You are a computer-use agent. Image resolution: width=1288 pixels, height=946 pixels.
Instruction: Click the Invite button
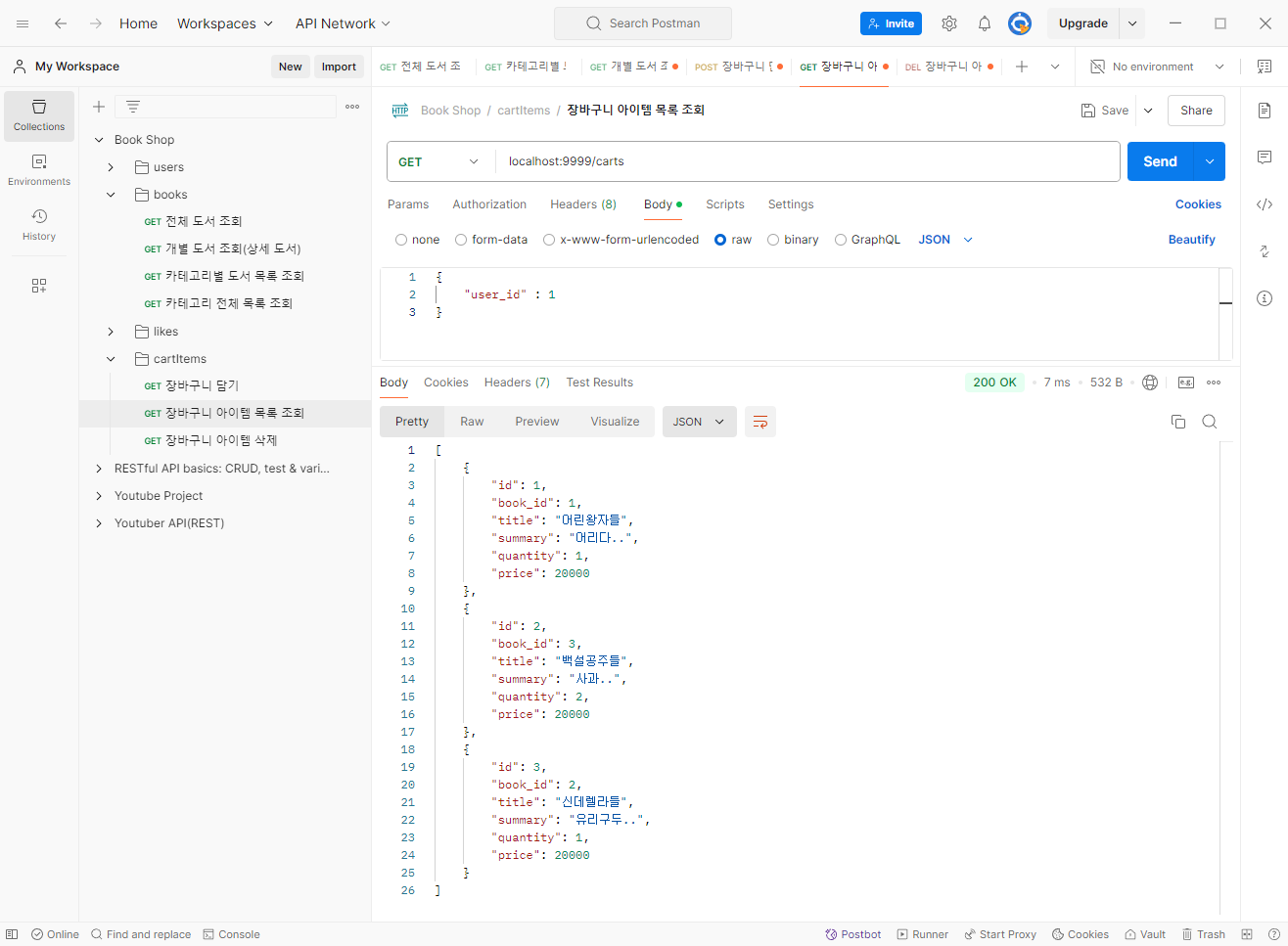(891, 23)
